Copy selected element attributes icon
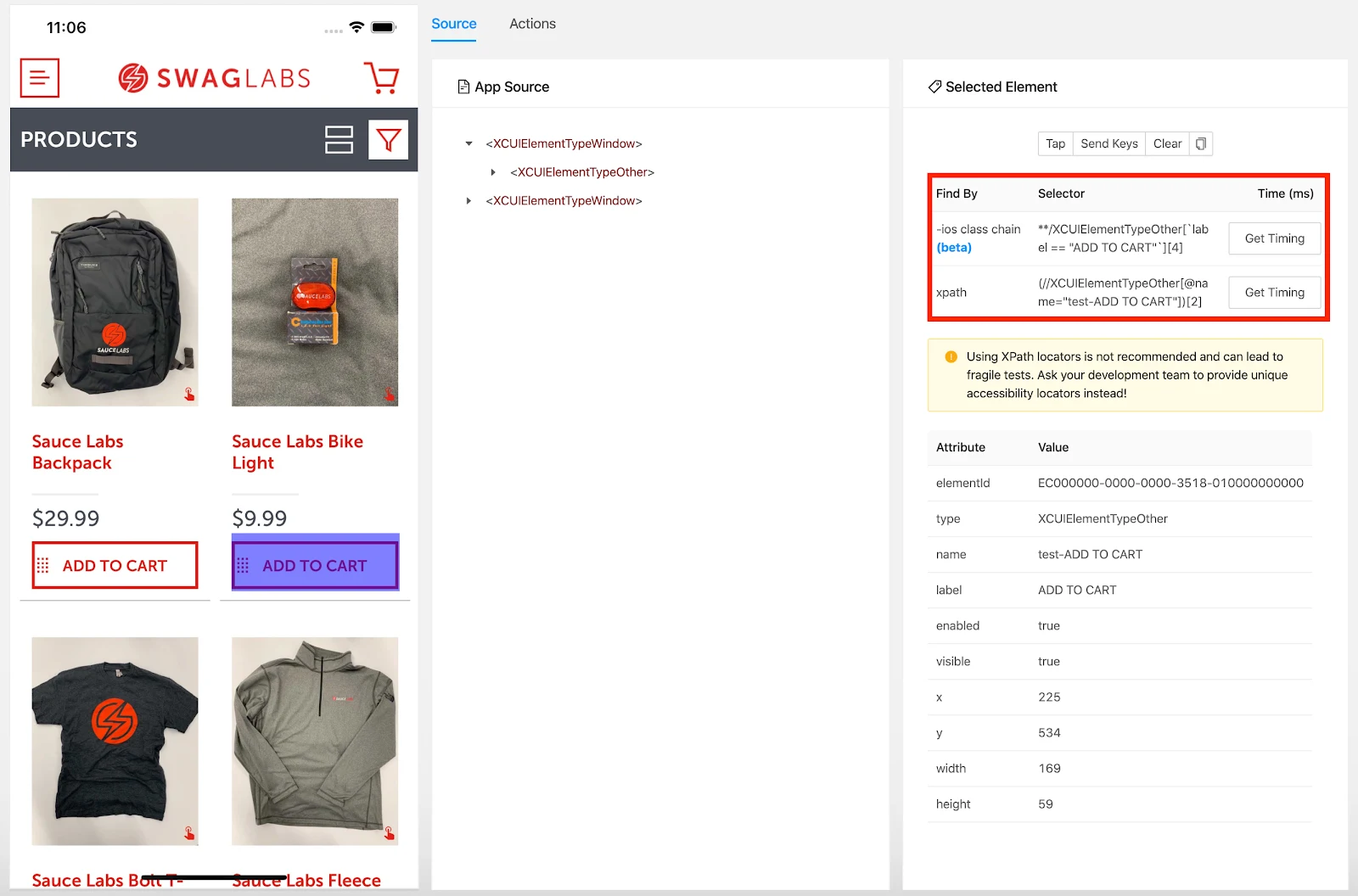1358x896 pixels. [x=1201, y=143]
